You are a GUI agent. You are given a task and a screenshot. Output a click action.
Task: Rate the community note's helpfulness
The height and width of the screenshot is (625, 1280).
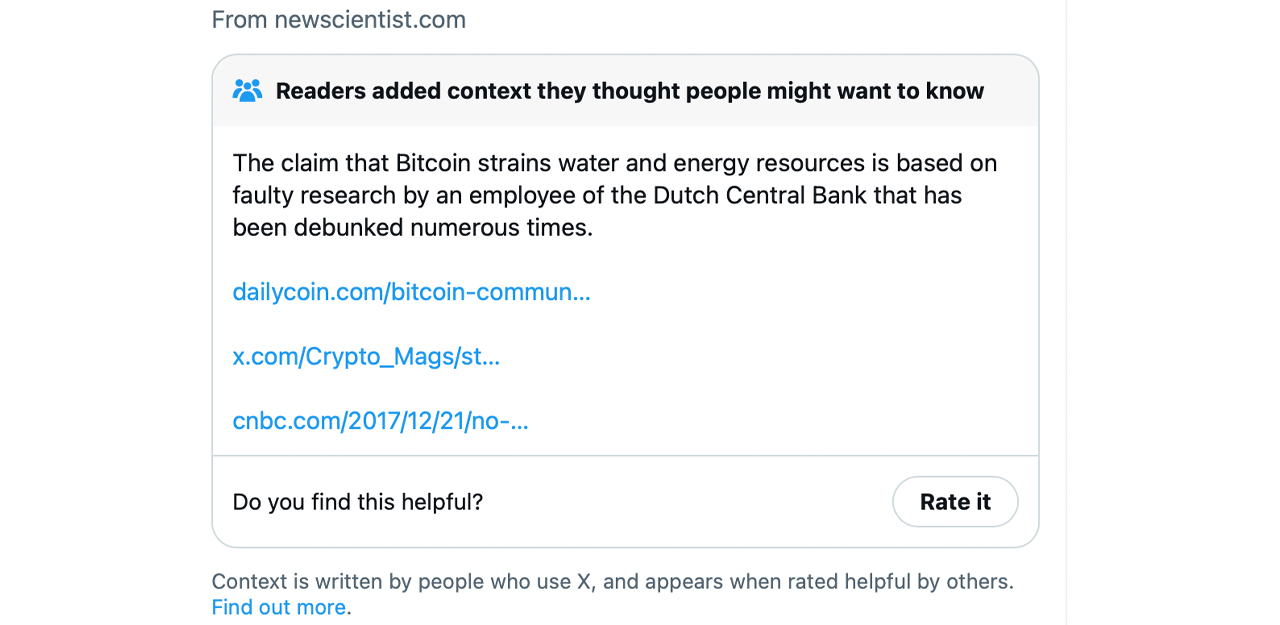(955, 501)
